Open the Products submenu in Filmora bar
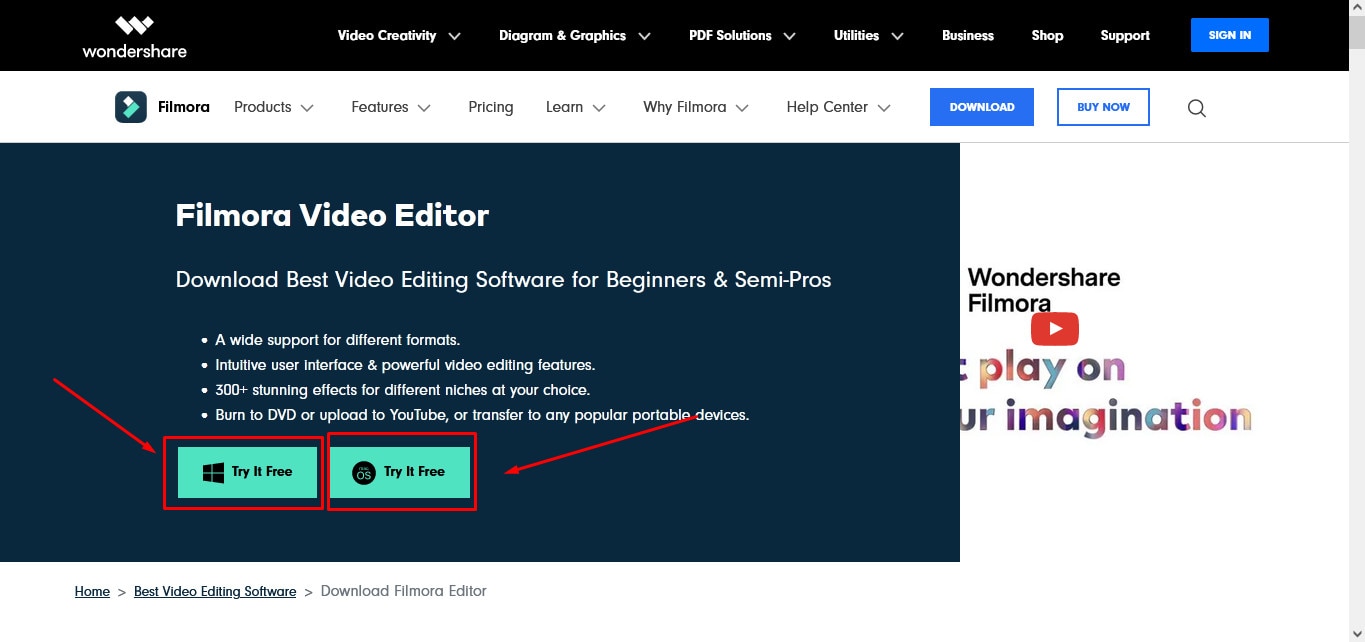 click(x=273, y=107)
